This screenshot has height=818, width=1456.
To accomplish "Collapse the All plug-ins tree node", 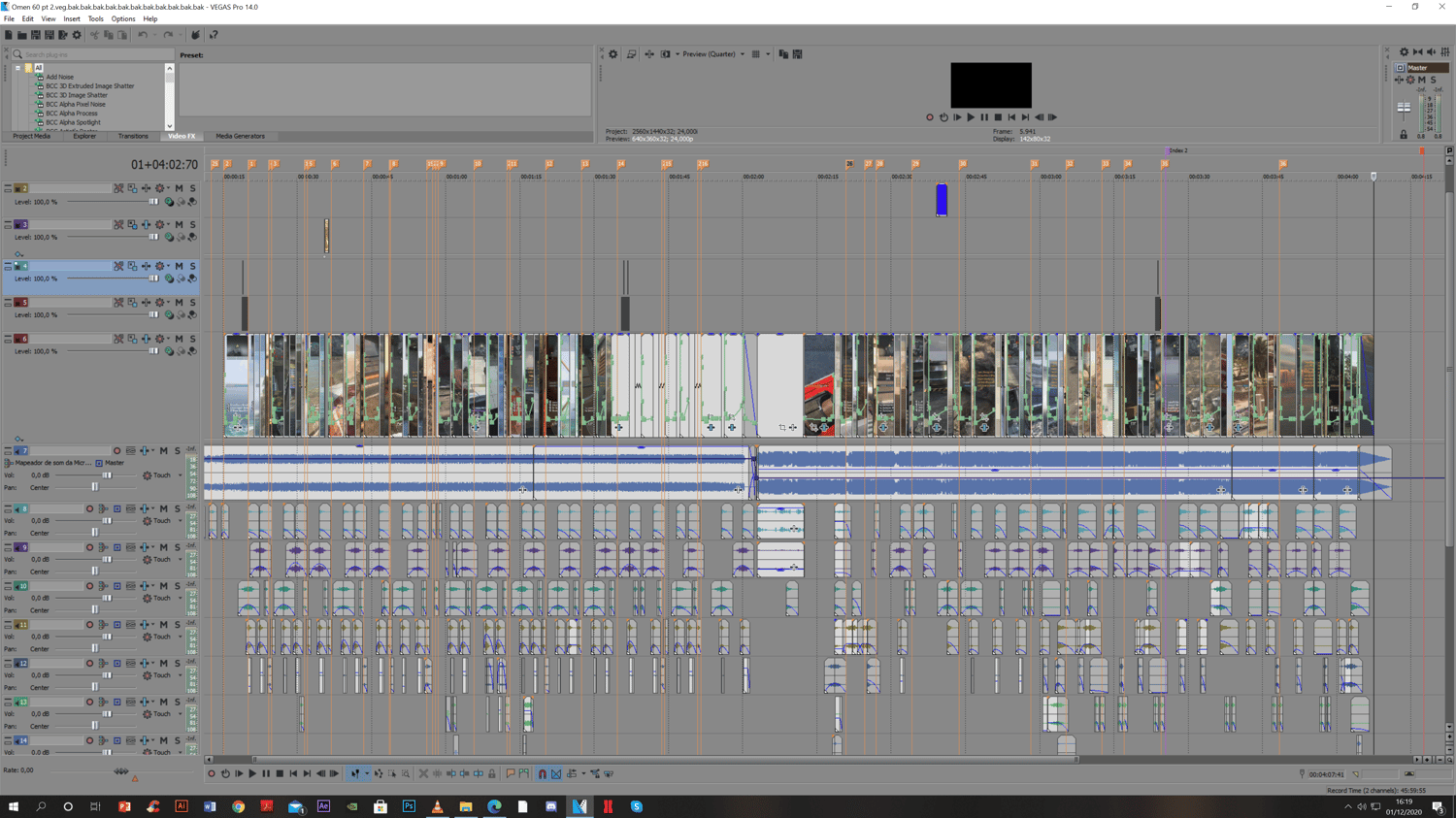I will tap(17, 68).
